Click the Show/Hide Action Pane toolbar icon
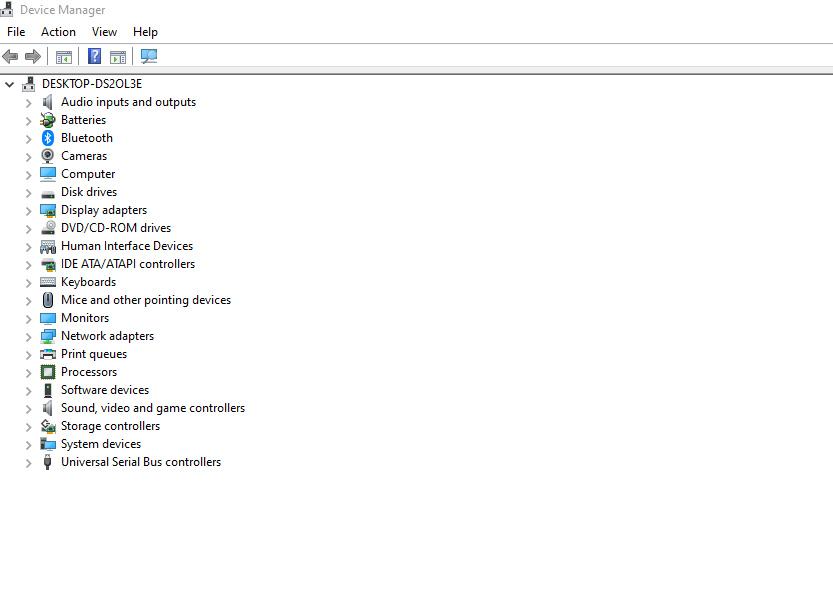This screenshot has width=833, height=606. pos(118,56)
